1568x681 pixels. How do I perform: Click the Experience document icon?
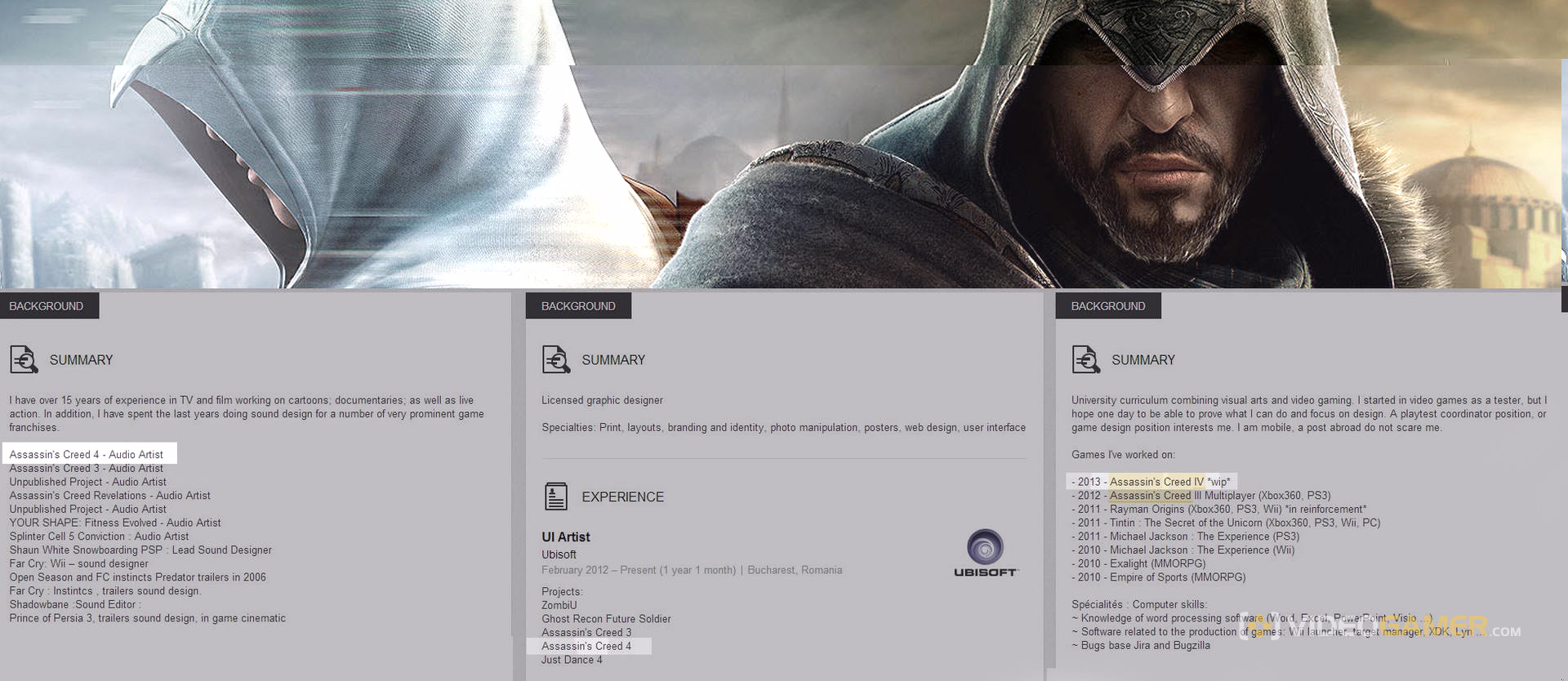[x=556, y=496]
